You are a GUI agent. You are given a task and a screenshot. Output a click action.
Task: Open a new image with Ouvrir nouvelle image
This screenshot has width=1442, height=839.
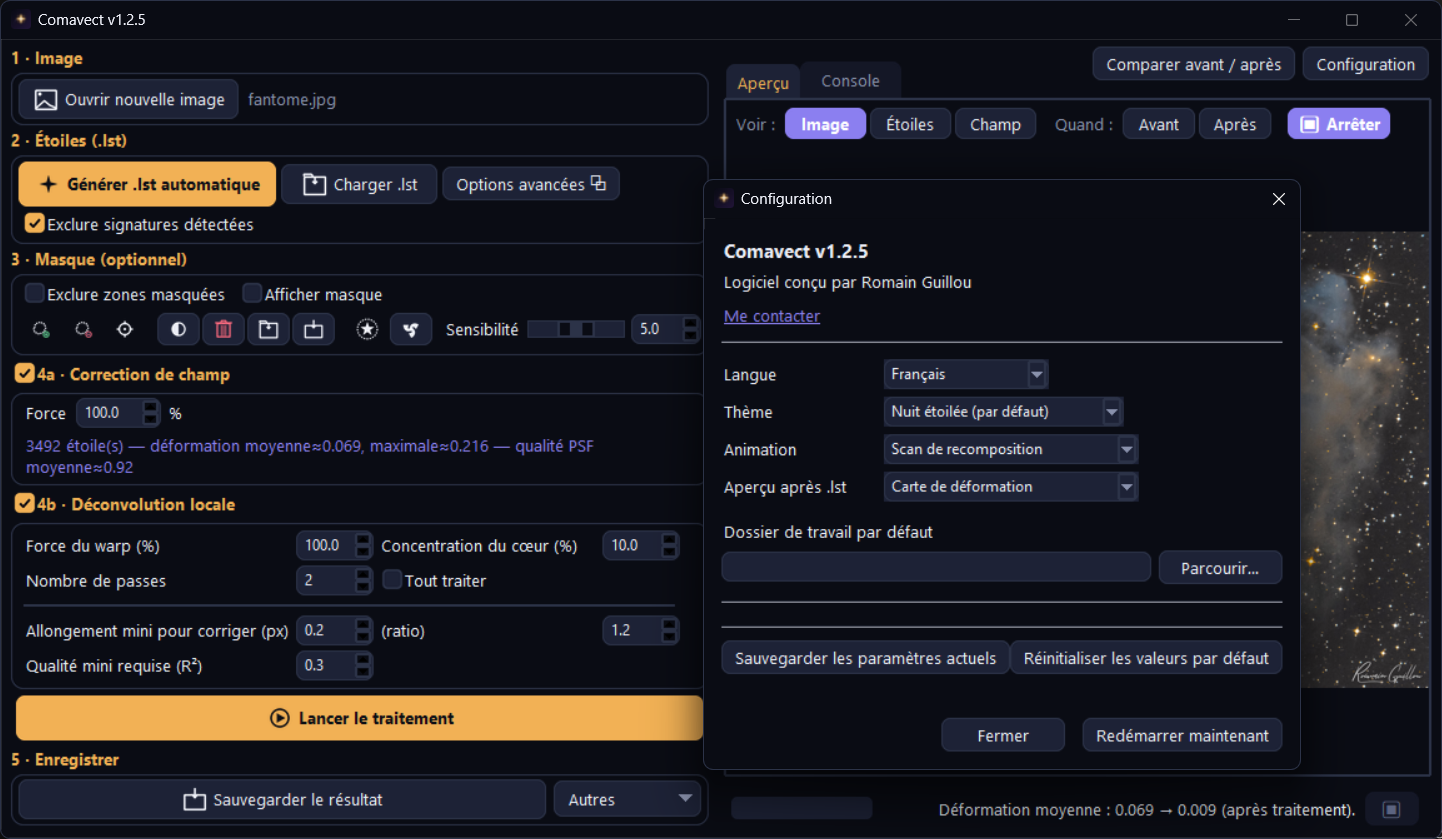tap(129, 100)
